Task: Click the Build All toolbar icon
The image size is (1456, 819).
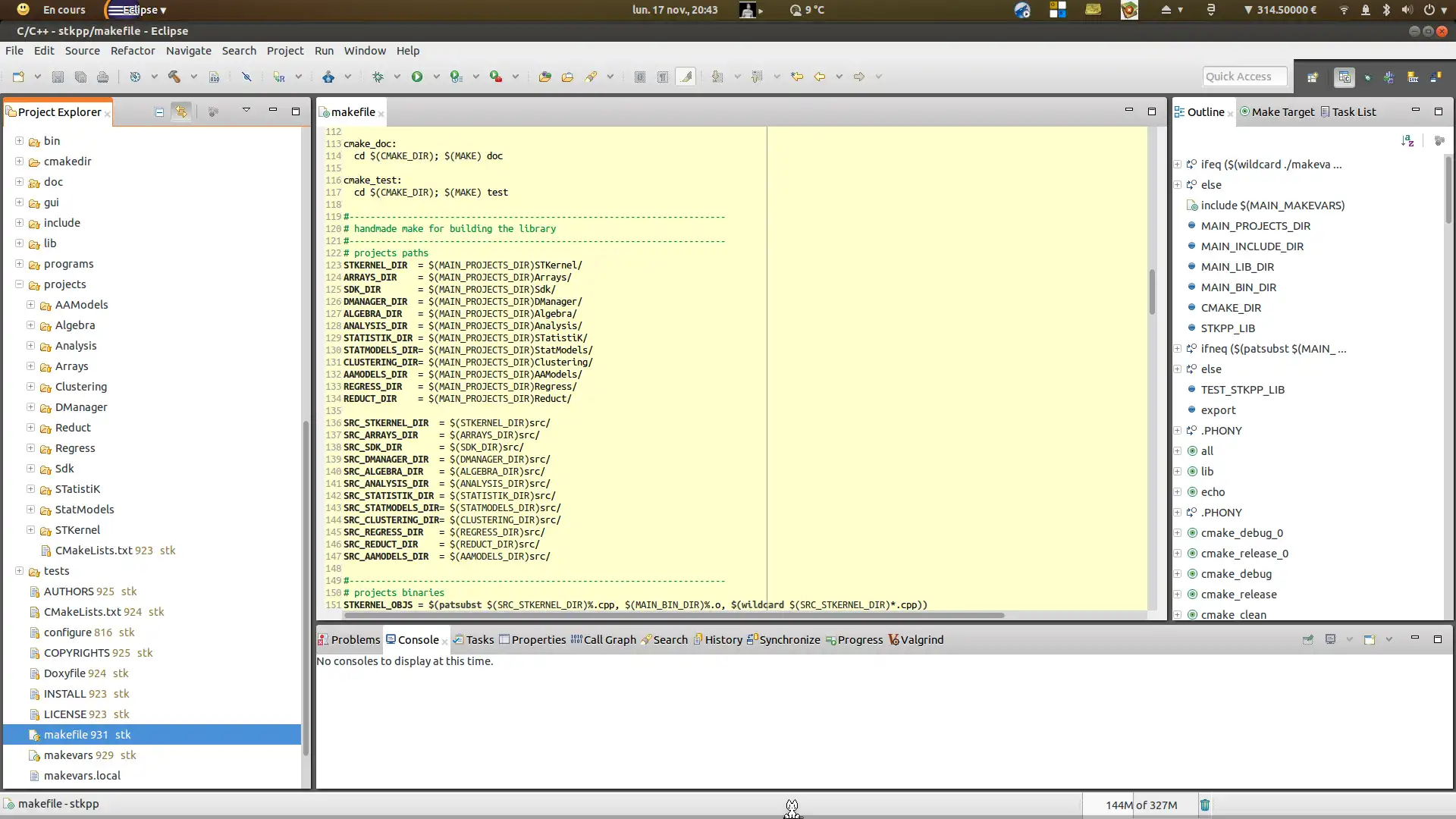Action: pos(175,76)
